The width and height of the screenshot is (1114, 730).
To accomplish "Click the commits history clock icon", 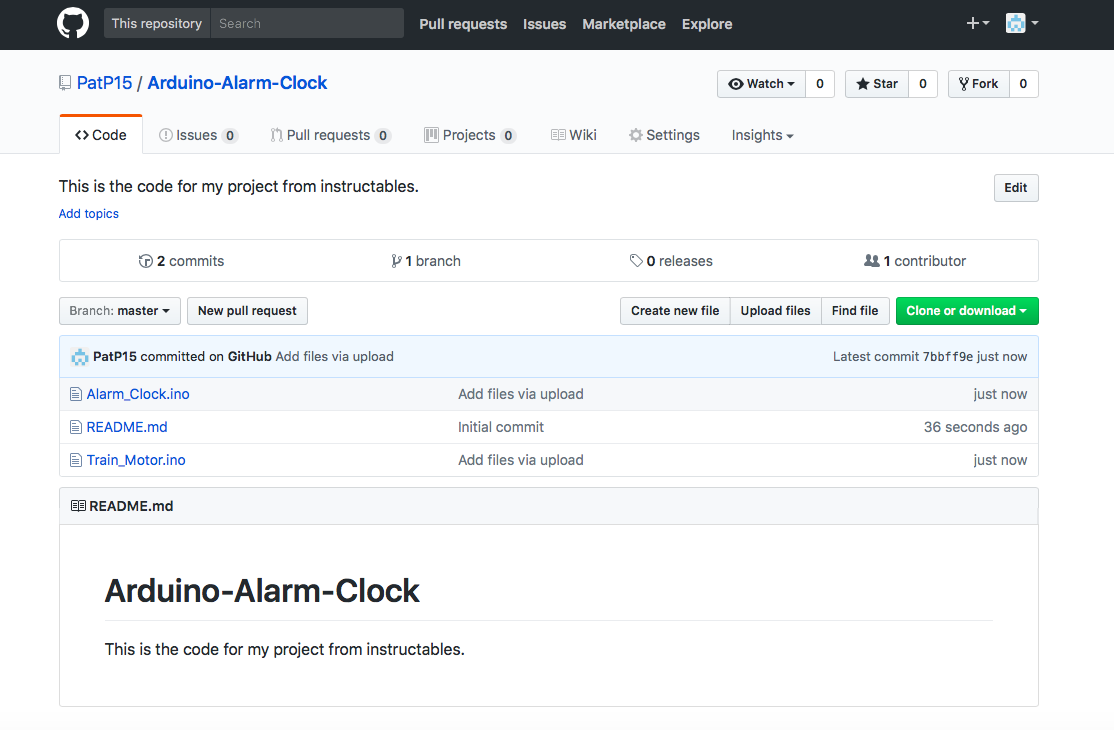I will (146, 261).
